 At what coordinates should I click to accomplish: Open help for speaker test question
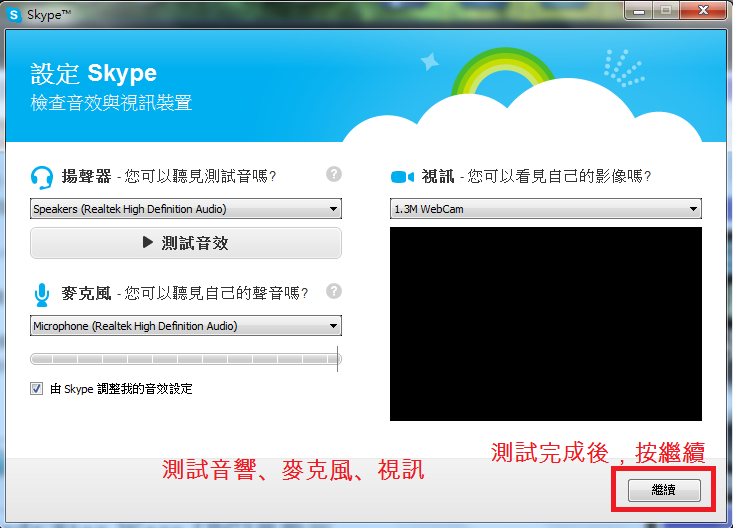pos(334,174)
